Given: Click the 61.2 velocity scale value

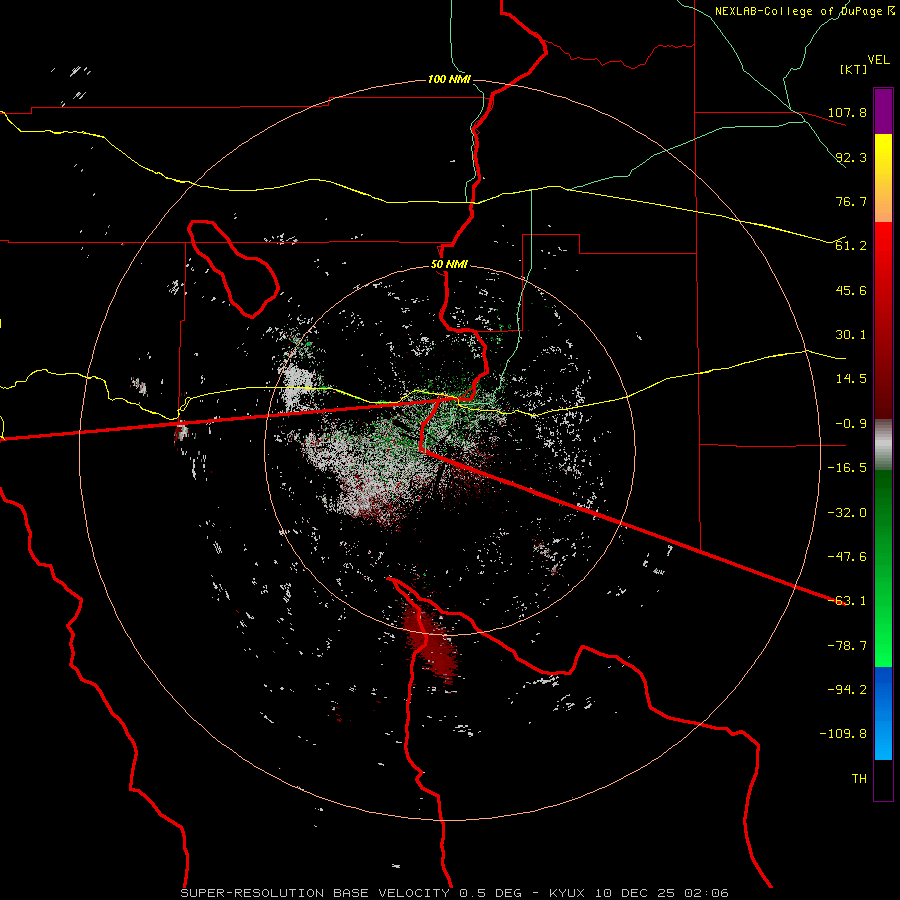Looking at the screenshot, I should (x=851, y=246).
